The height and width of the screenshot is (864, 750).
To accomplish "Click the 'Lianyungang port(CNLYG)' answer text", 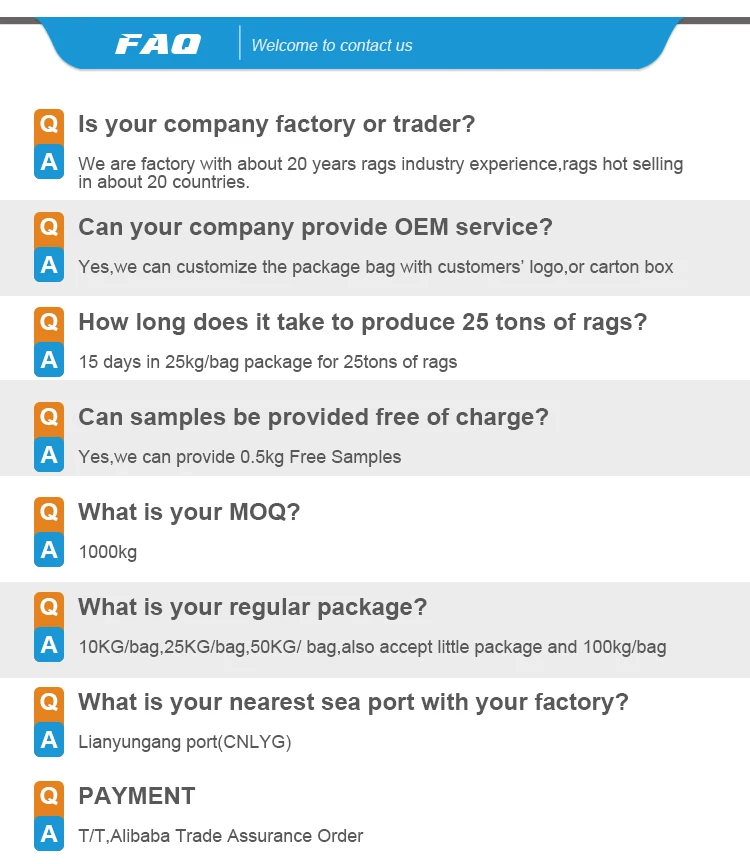I will [x=185, y=741].
